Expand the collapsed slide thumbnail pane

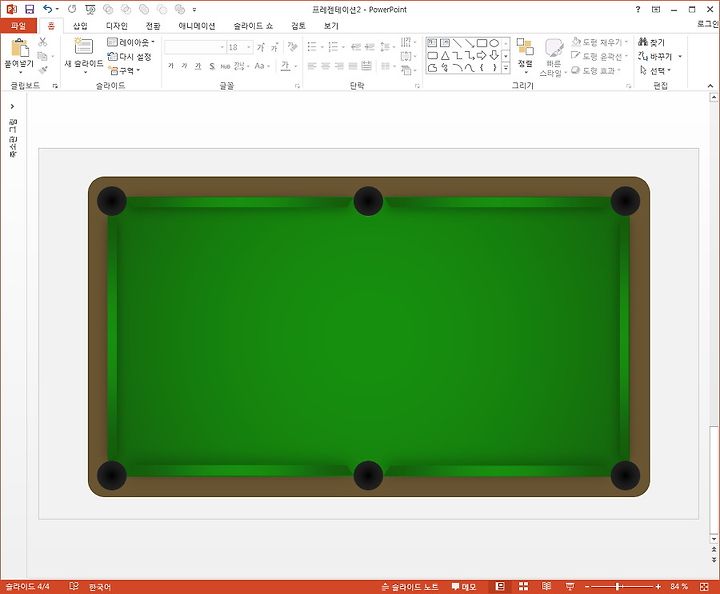point(12,106)
